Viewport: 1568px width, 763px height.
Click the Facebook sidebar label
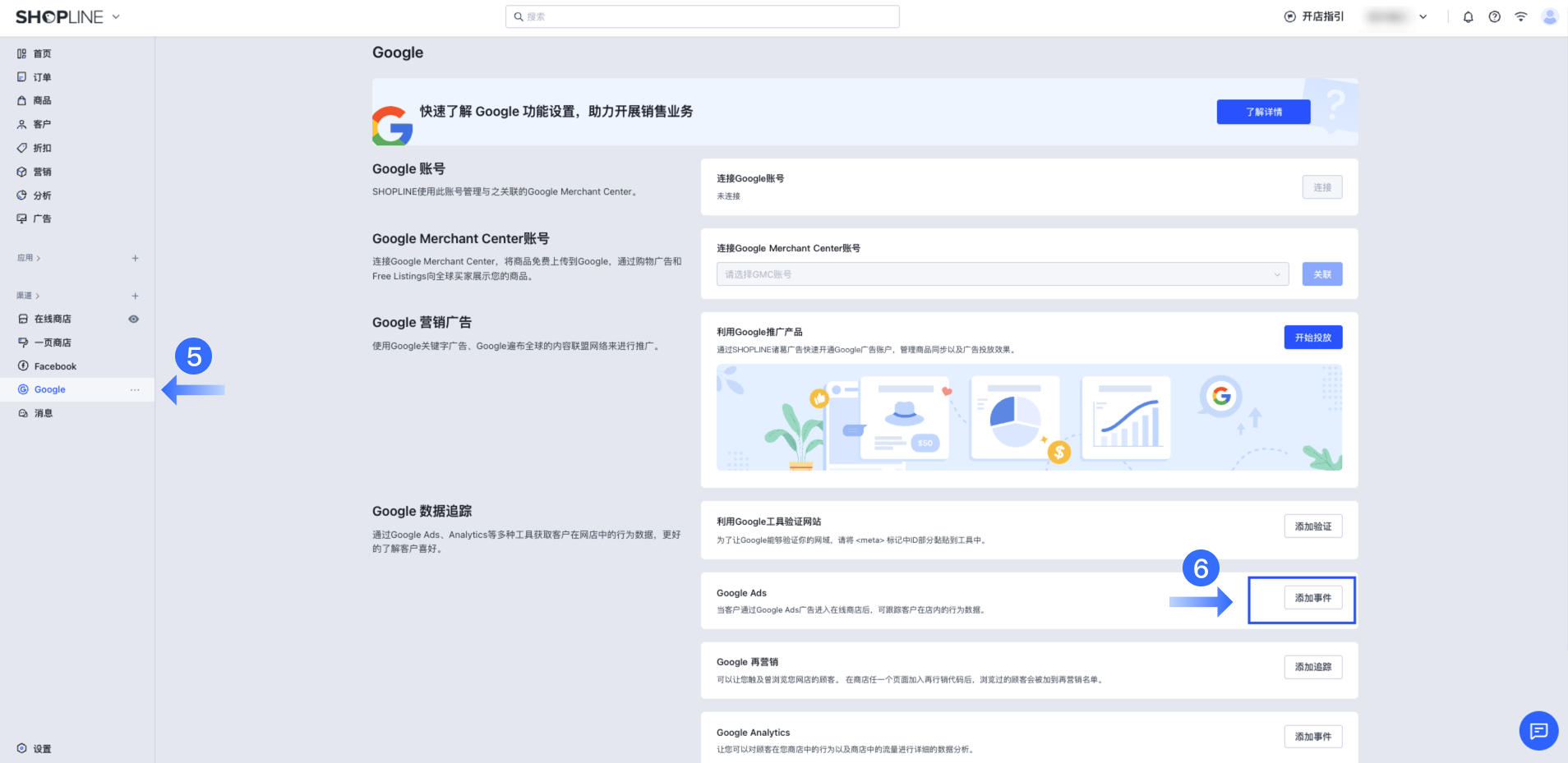pos(55,366)
